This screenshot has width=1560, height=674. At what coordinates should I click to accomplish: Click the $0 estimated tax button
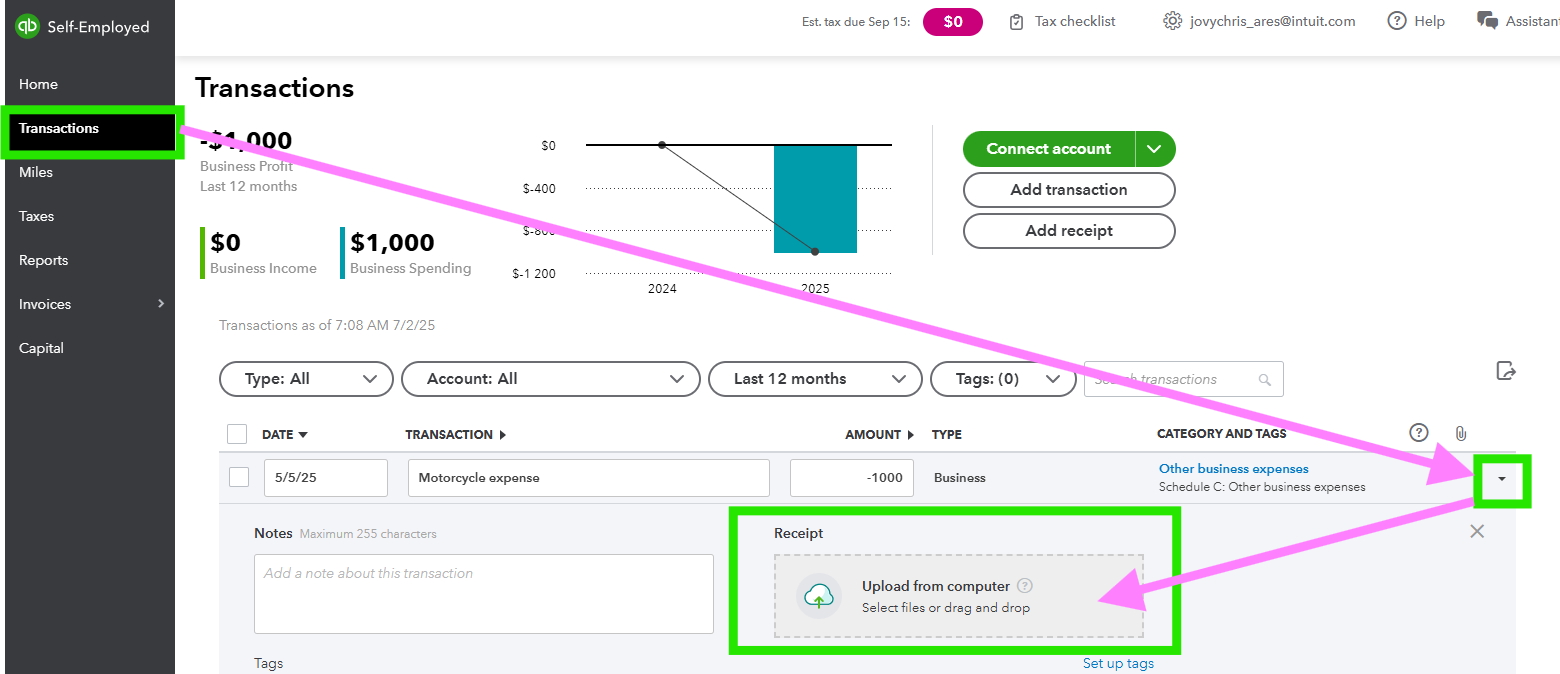953,22
